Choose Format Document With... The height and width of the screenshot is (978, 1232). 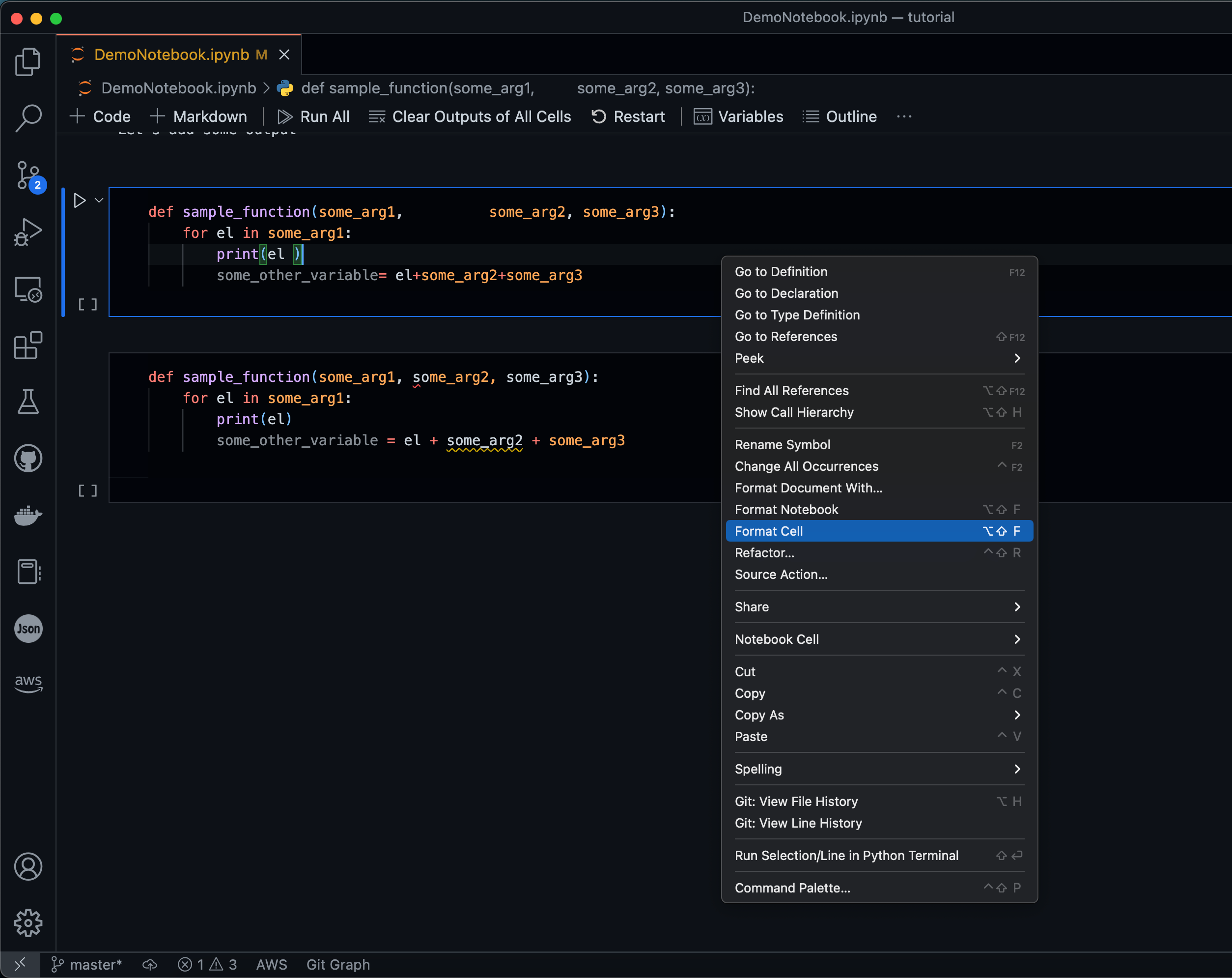tap(879, 488)
